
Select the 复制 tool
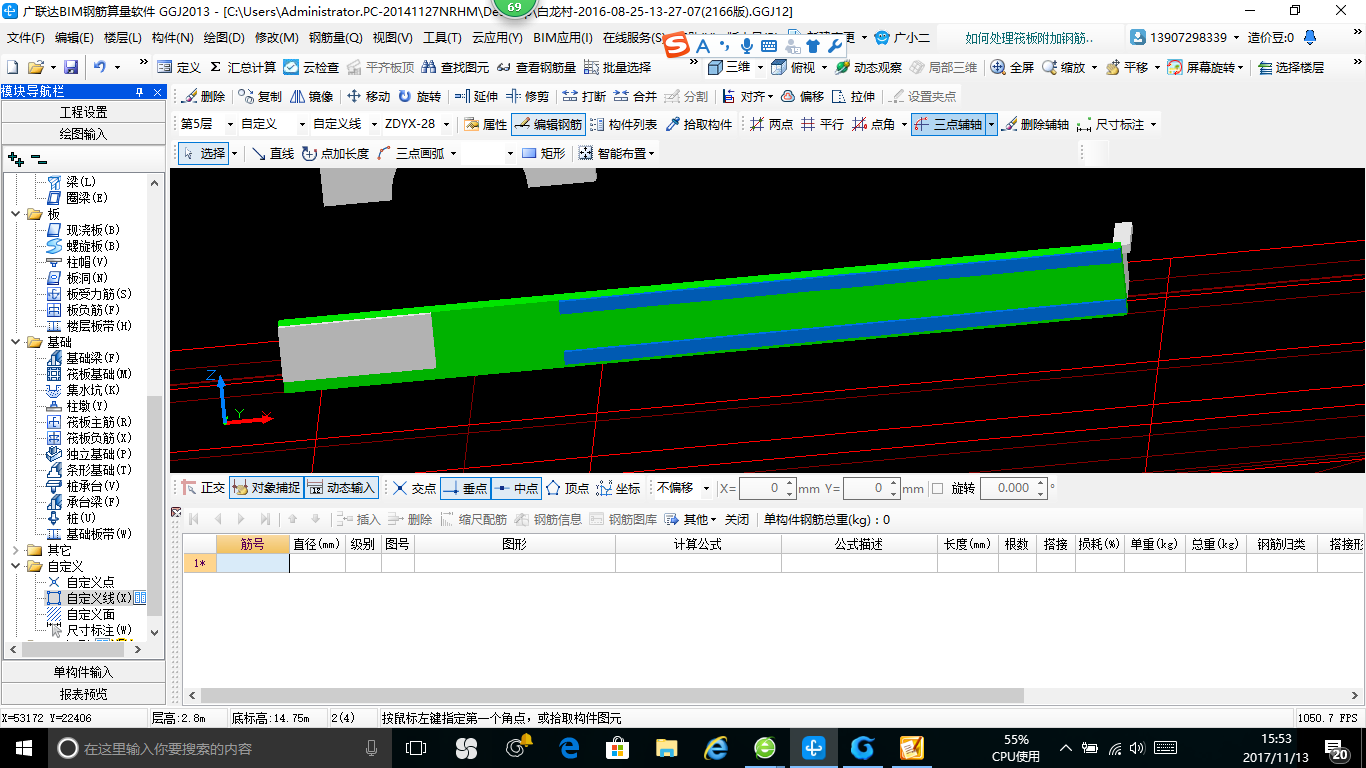tap(260, 97)
